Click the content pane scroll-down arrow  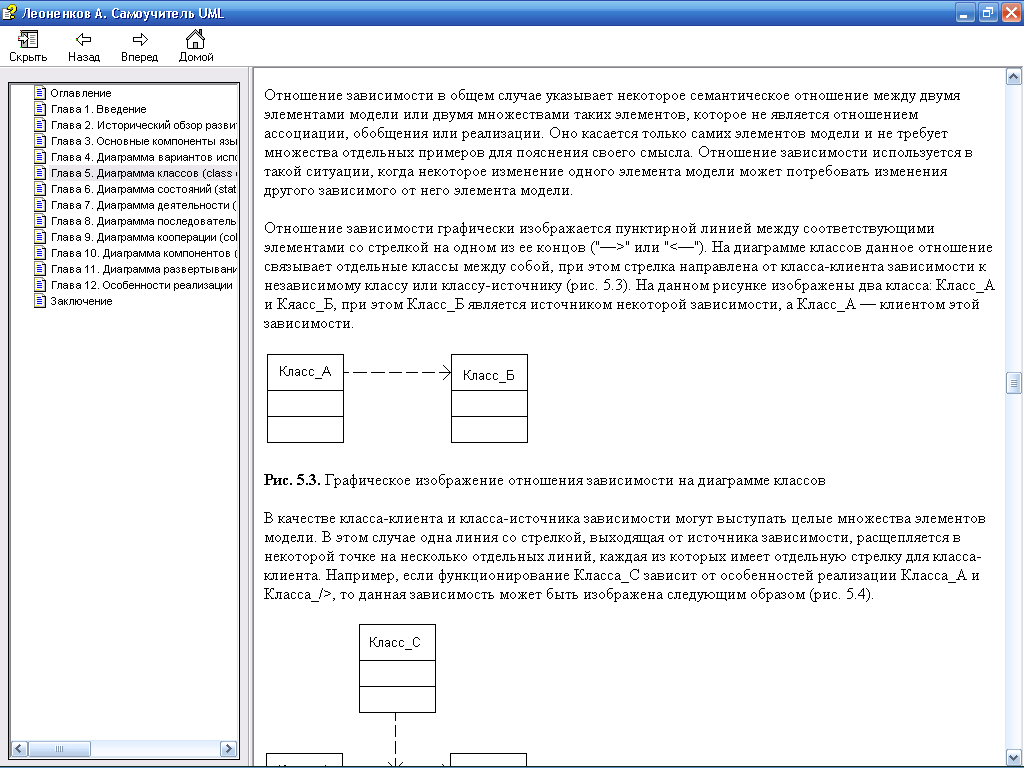point(1014,757)
